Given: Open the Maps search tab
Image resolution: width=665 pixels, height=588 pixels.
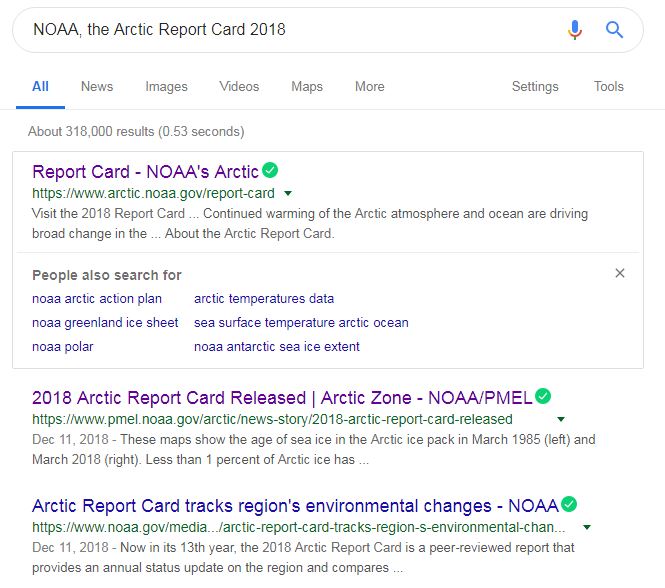Looking at the screenshot, I should (306, 87).
